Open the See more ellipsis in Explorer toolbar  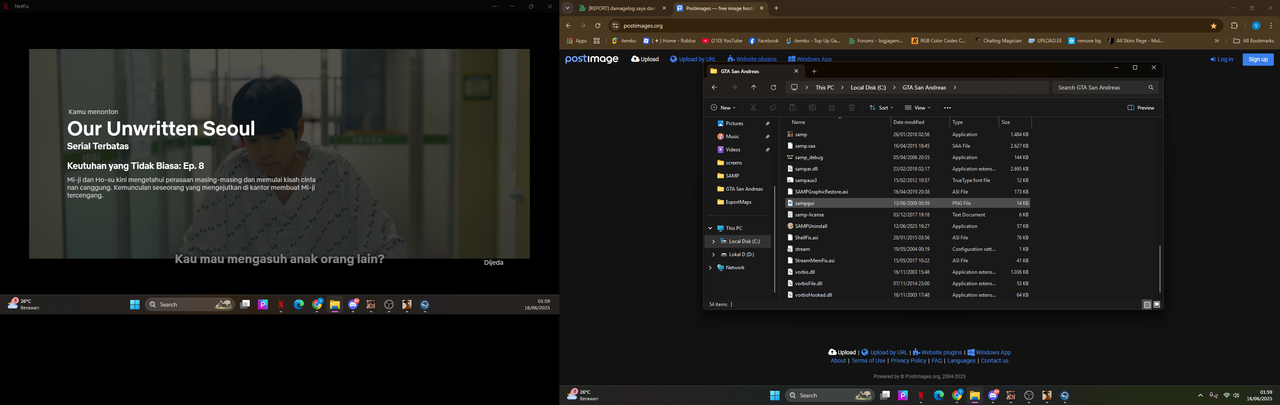(947, 107)
